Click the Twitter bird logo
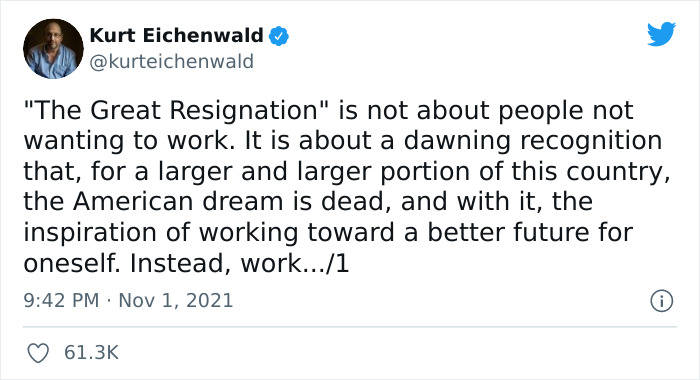This screenshot has width=700, height=380. point(662,33)
